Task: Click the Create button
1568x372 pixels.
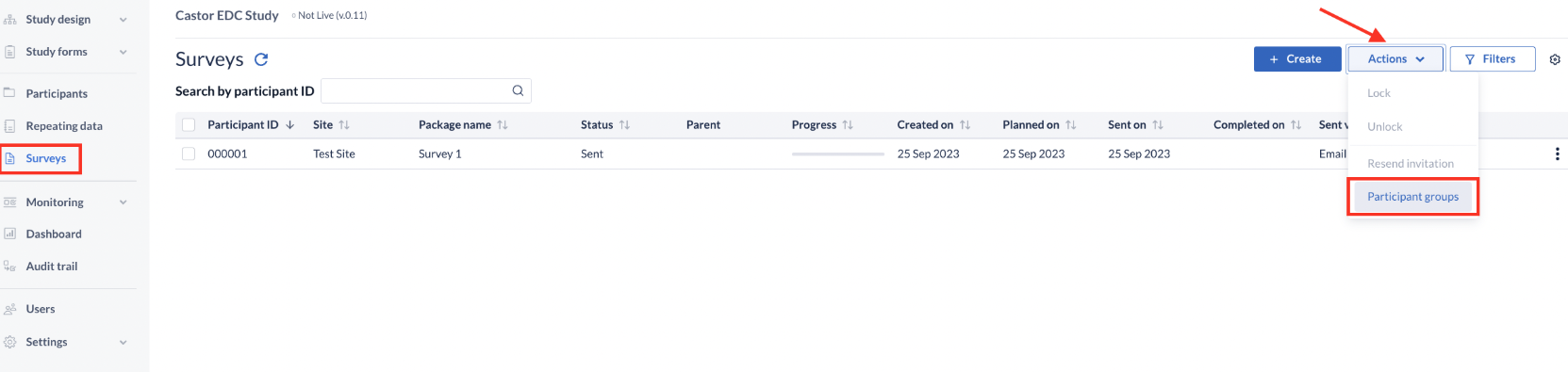Action: (x=1296, y=58)
